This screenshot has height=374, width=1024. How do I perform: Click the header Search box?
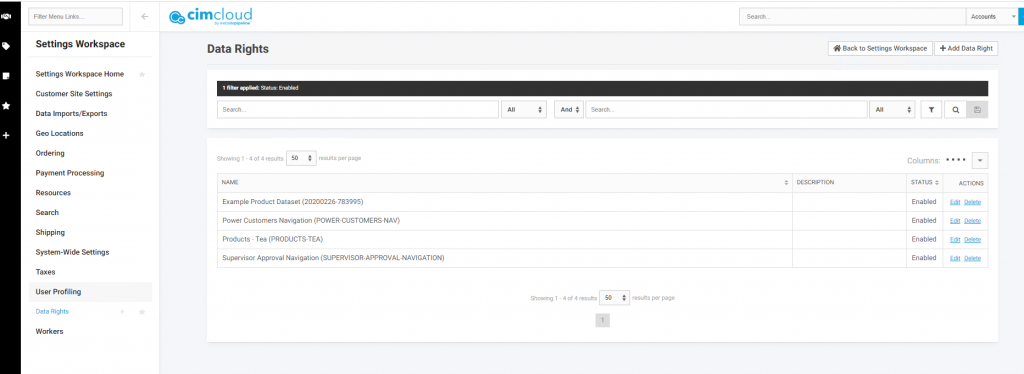pyautogui.click(x=852, y=16)
